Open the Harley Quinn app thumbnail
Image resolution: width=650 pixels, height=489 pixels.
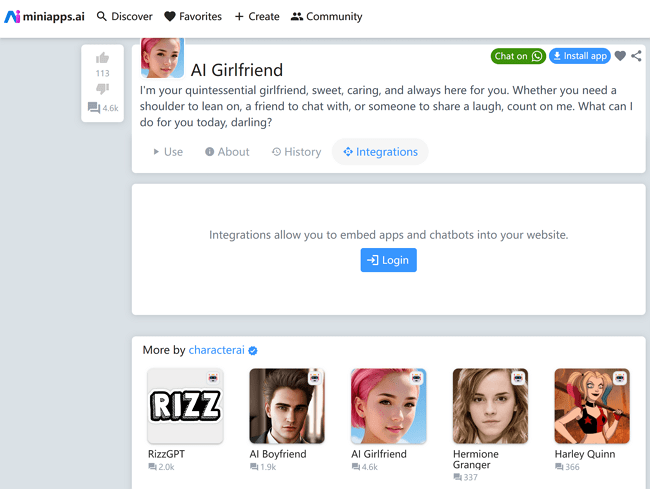(592, 406)
